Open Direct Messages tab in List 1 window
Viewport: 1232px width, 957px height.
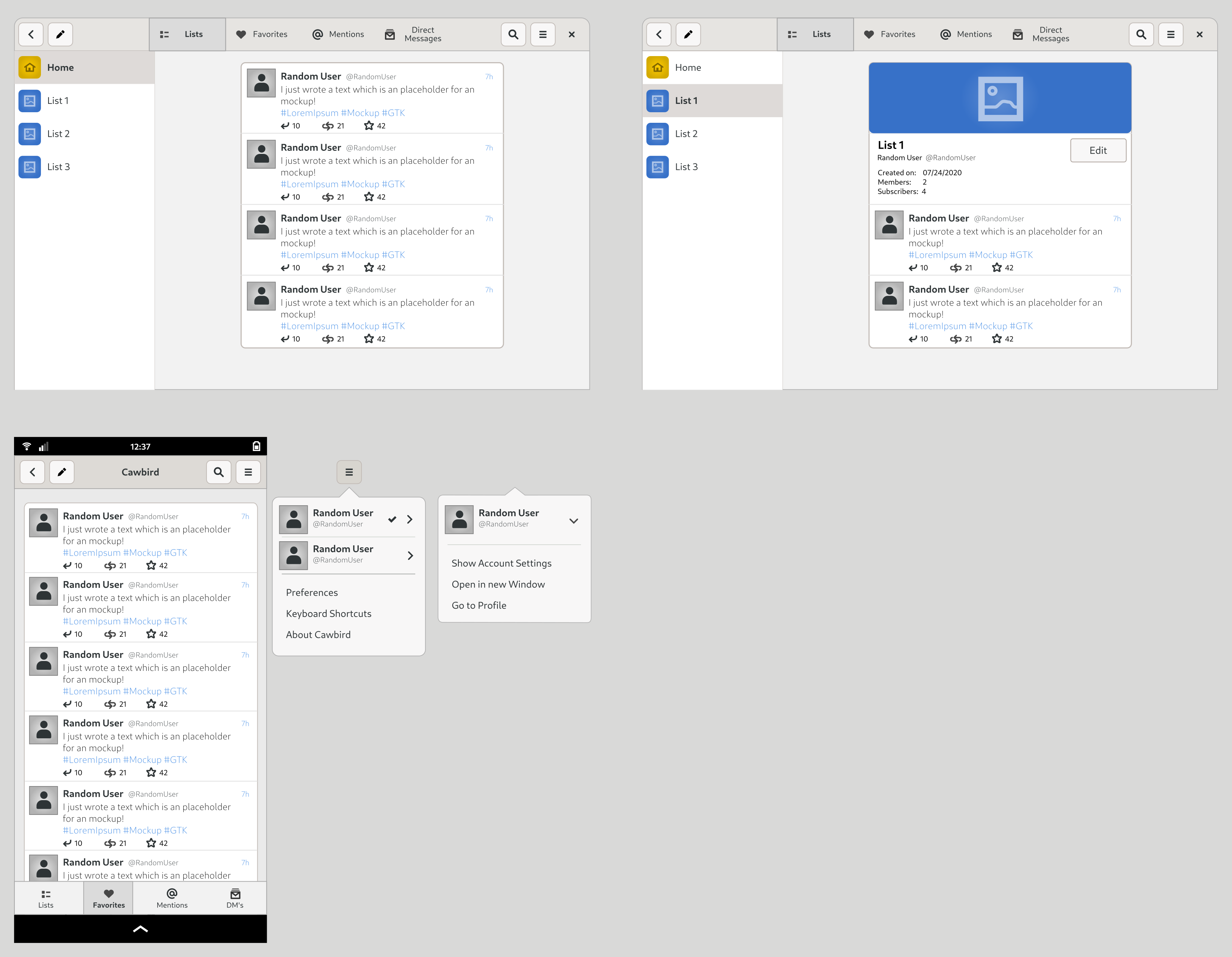point(1041,34)
